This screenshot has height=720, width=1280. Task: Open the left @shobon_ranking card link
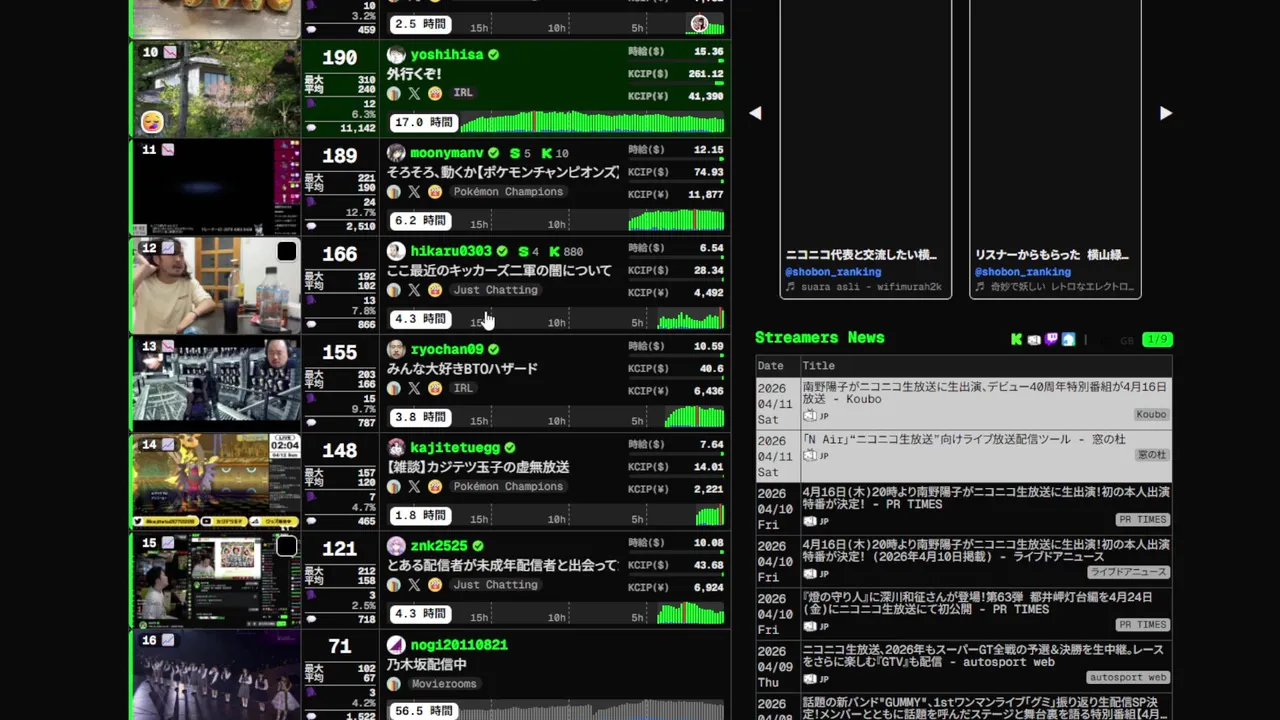point(833,272)
